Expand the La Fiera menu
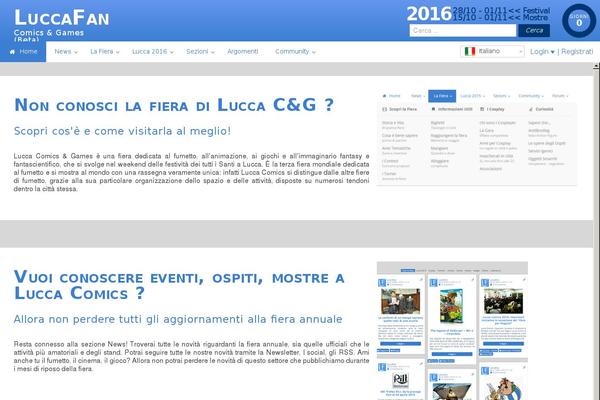 click(x=104, y=52)
